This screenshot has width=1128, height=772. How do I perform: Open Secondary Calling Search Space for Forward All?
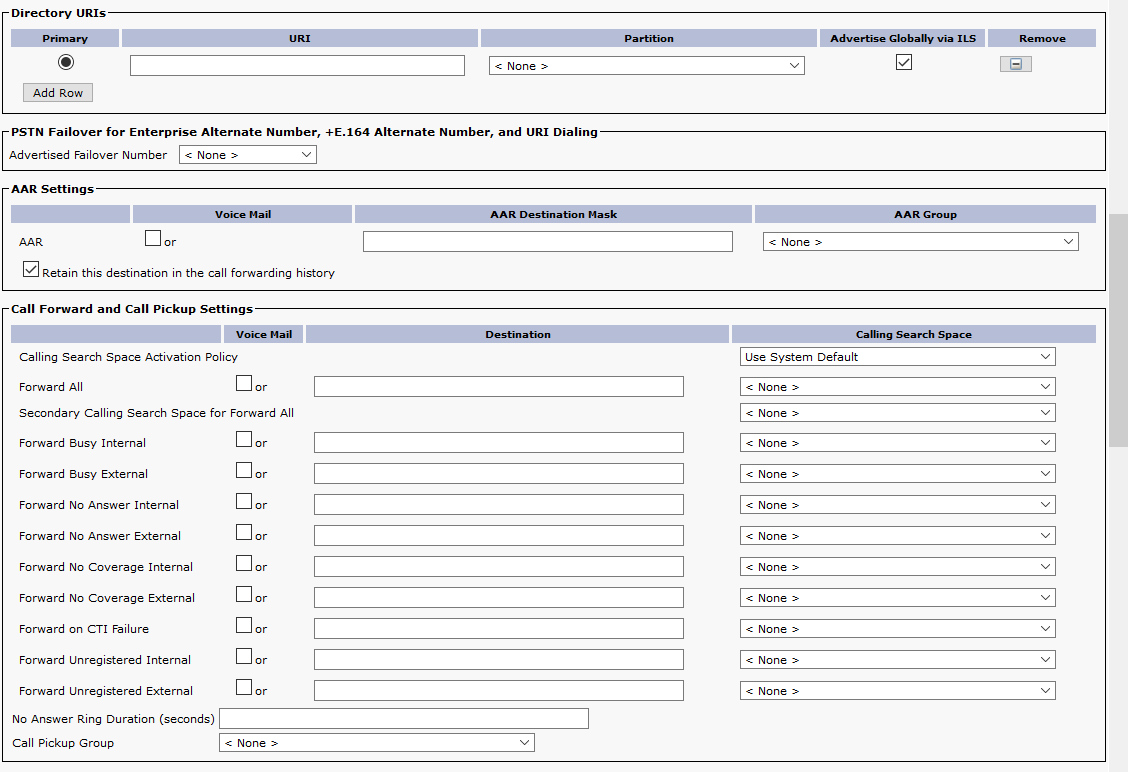coord(897,413)
